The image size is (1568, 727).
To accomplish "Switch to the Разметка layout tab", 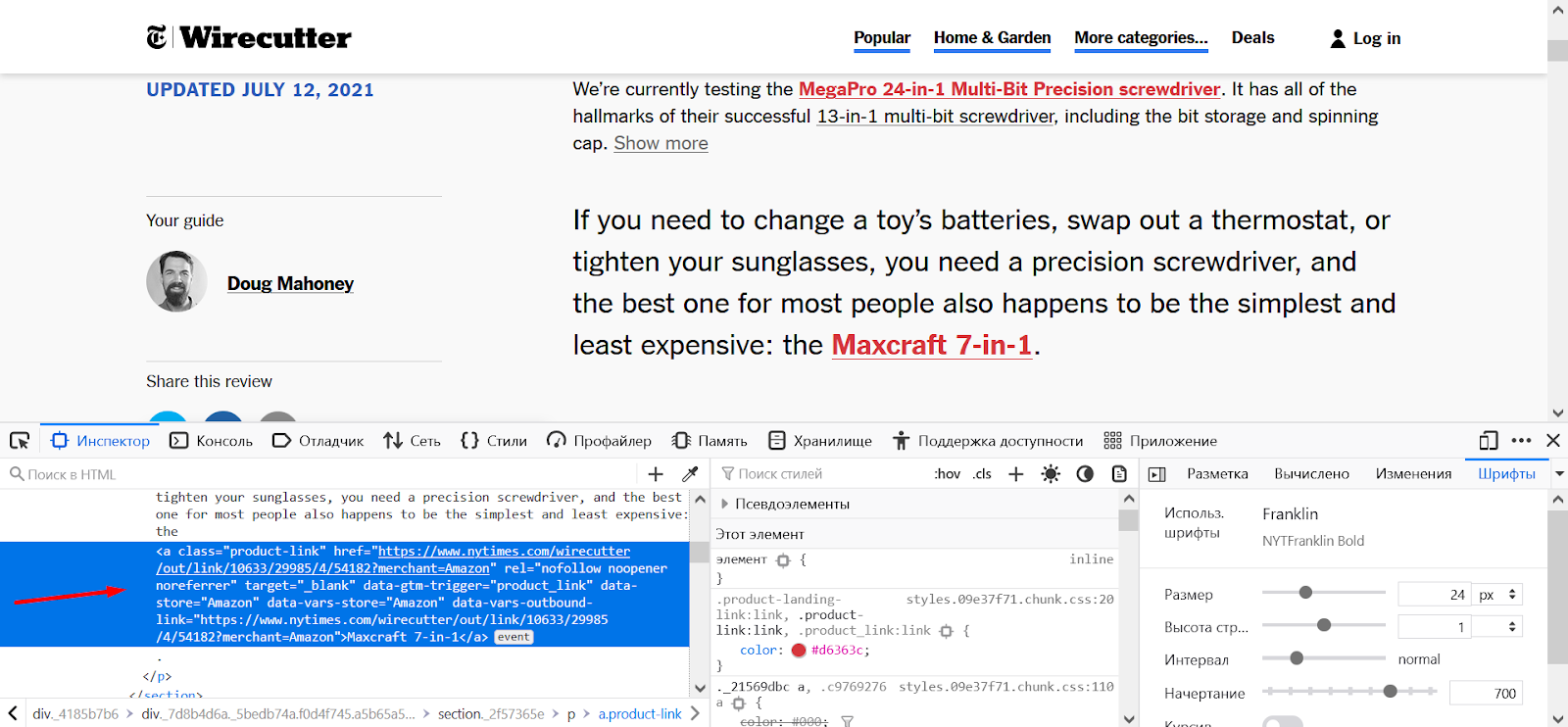I will [x=1217, y=474].
